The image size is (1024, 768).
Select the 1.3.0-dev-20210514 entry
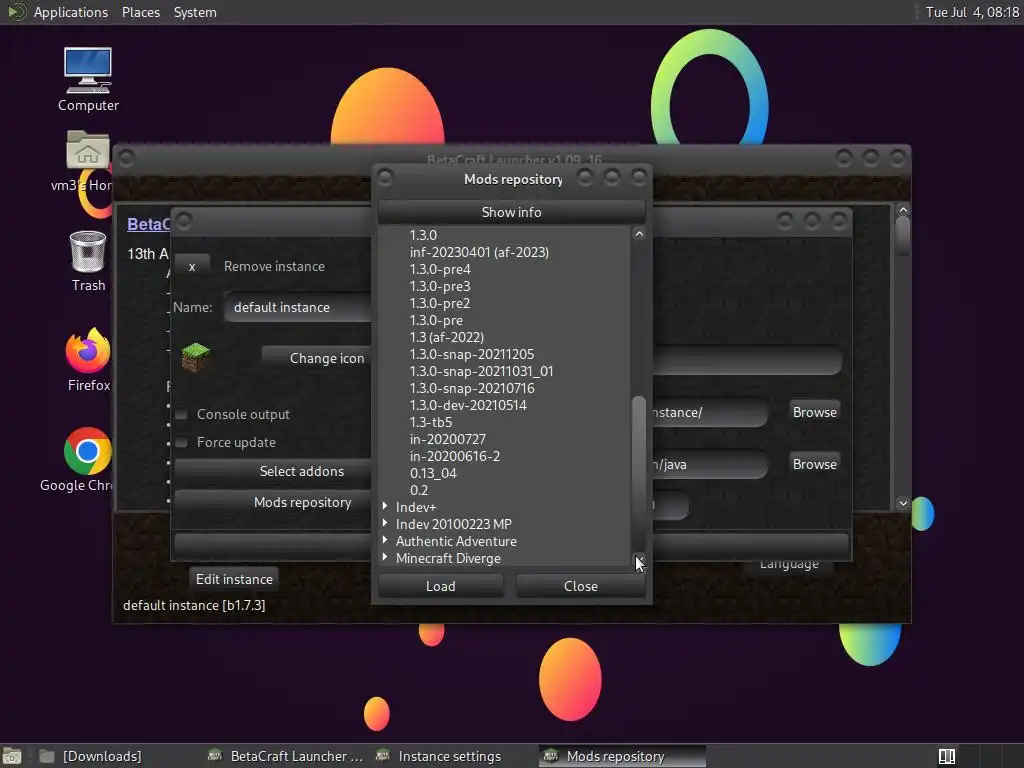point(468,405)
